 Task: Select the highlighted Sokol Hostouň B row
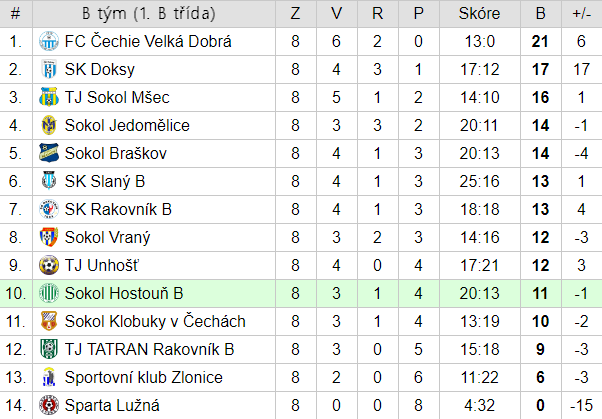301,293
